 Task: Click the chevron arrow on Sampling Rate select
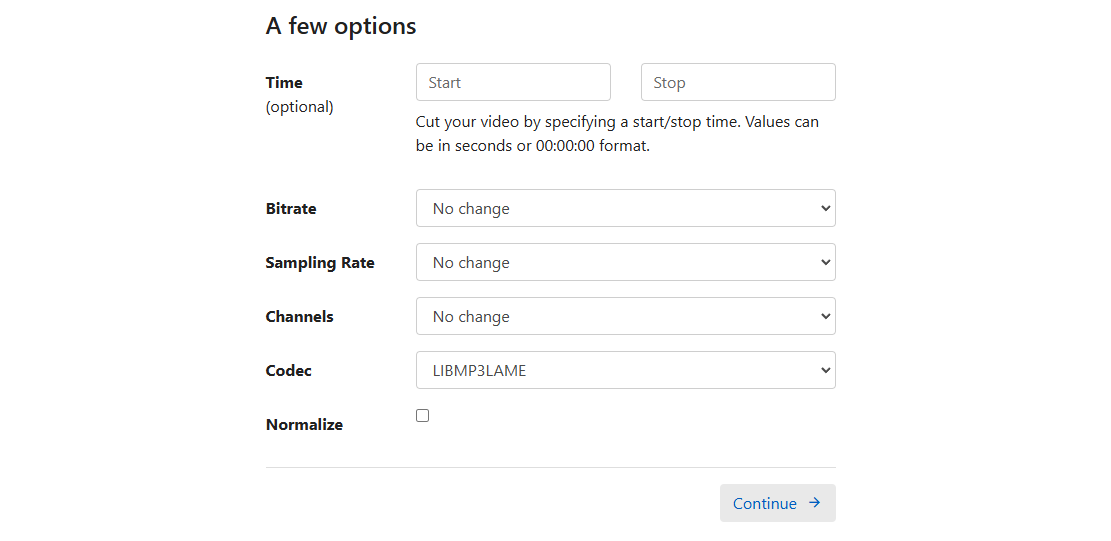pyautogui.click(x=825, y=262)
